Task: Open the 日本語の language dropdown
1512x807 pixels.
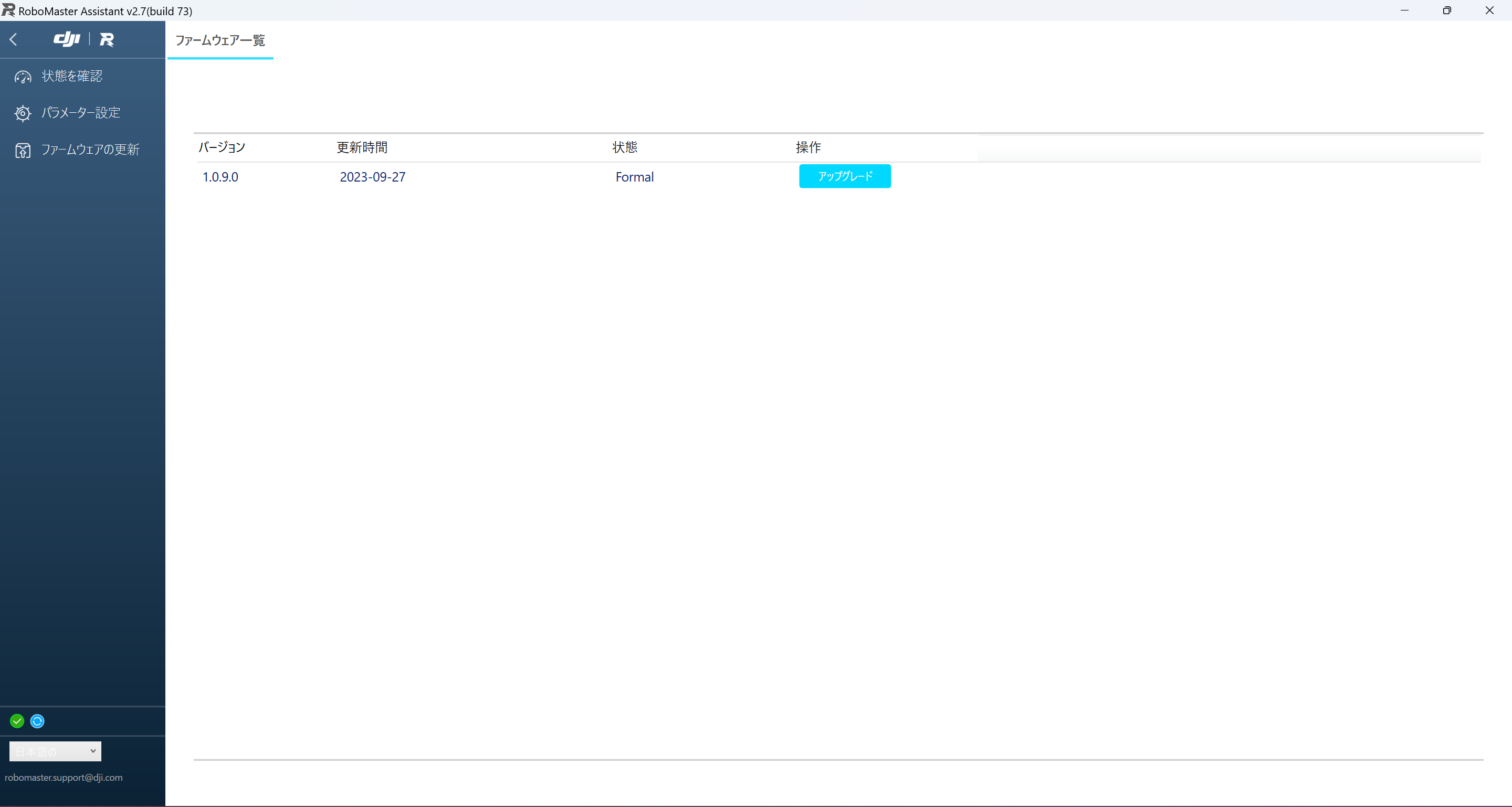Action: (x=55, y=751)
